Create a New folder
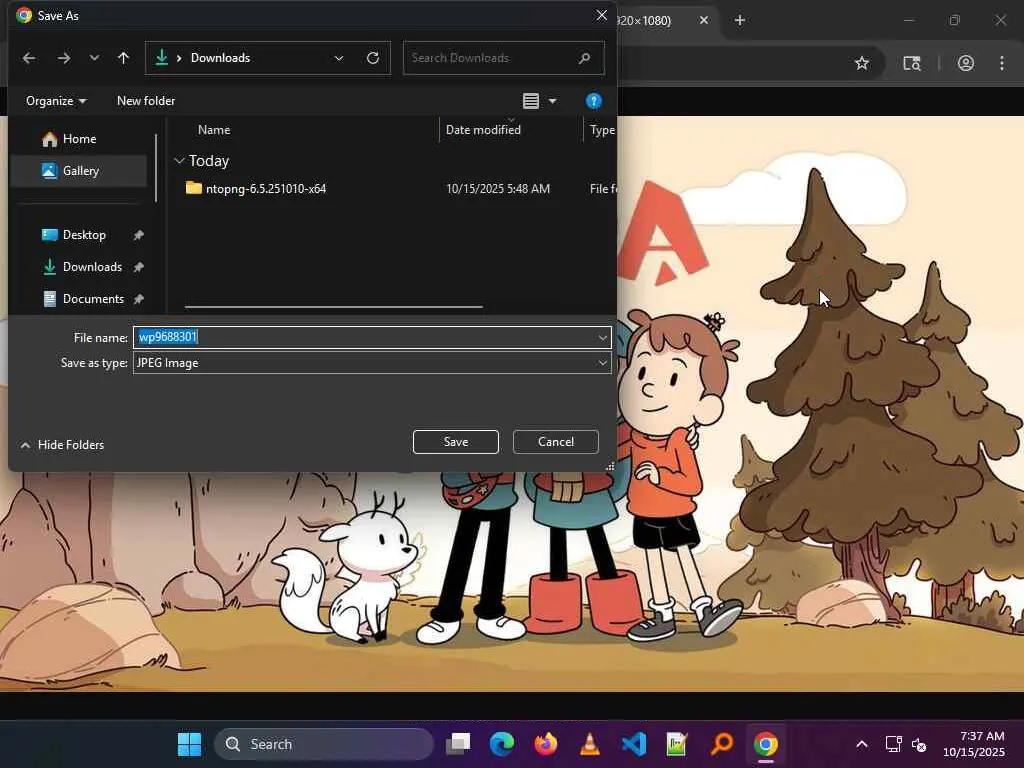1024x768 pixels. pos(146,101)
